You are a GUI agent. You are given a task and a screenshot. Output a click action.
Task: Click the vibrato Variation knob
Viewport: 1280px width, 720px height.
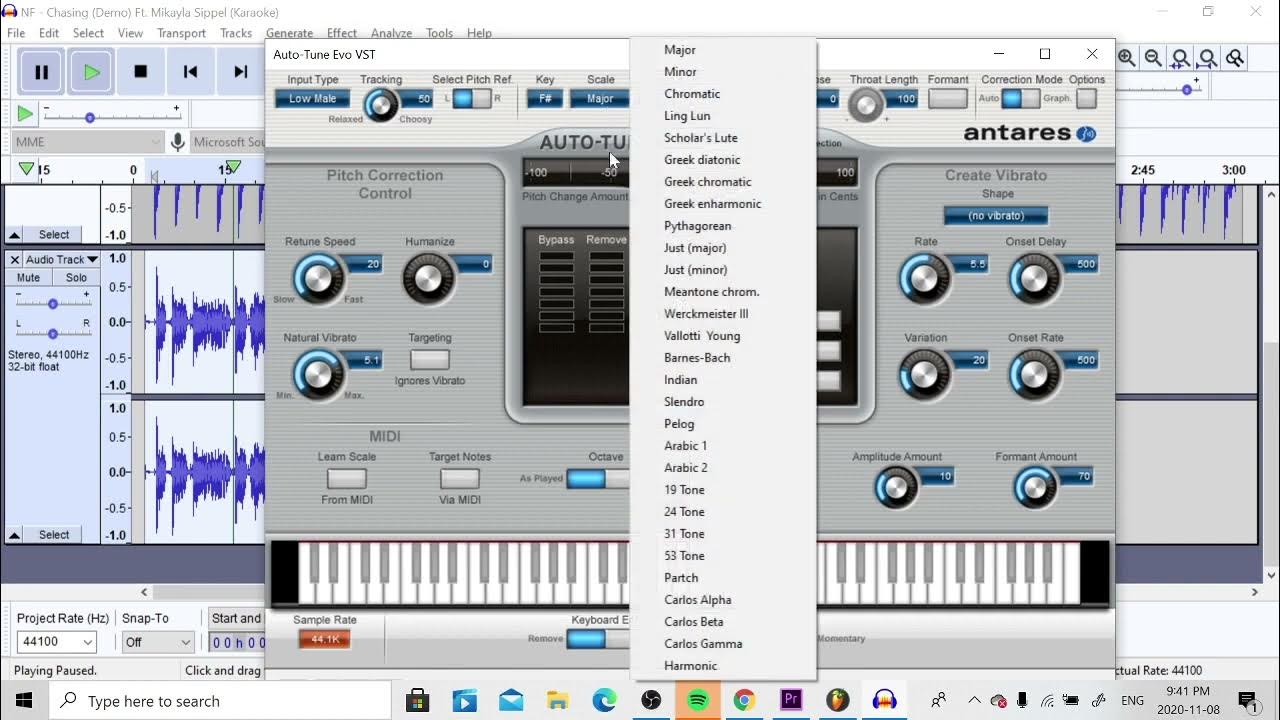click(923, 375)
